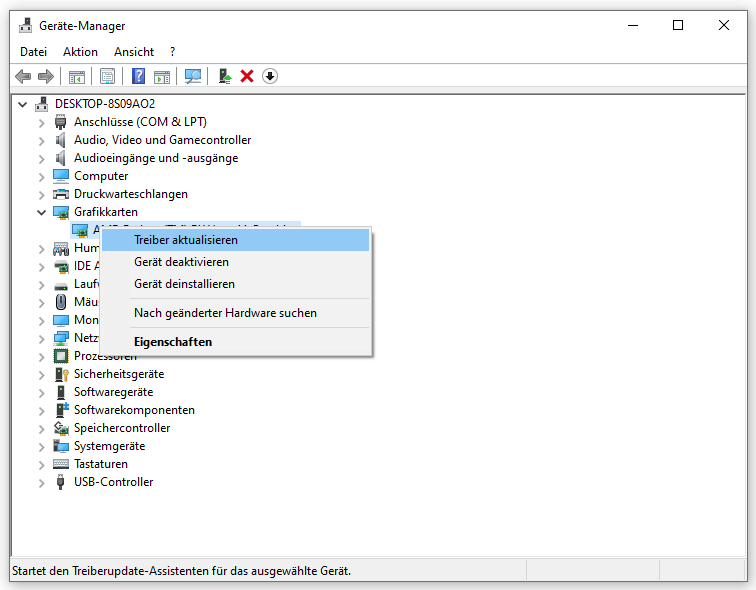Viewport: 756px width, 590px height.
Task: Click the Audio, Video und Gamecontroller speaker icon
Action: click(60, 140)
